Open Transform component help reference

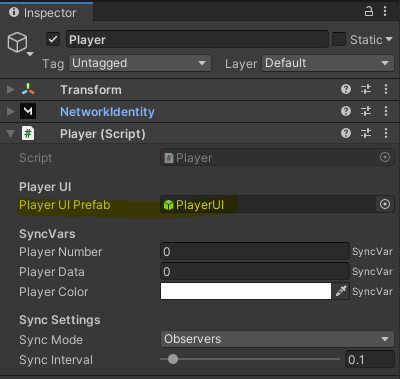[x=346, y=89]
